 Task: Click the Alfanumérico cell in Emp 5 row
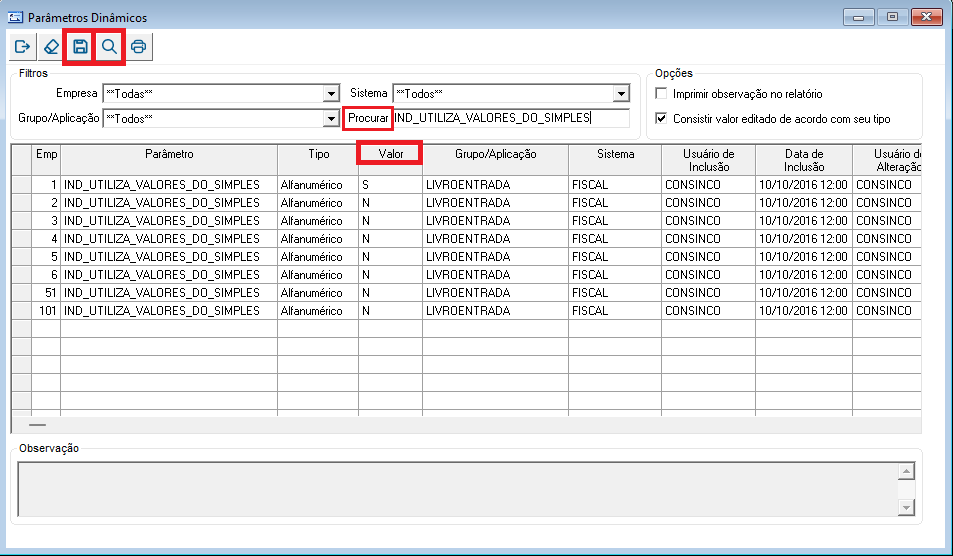point(318,256)
